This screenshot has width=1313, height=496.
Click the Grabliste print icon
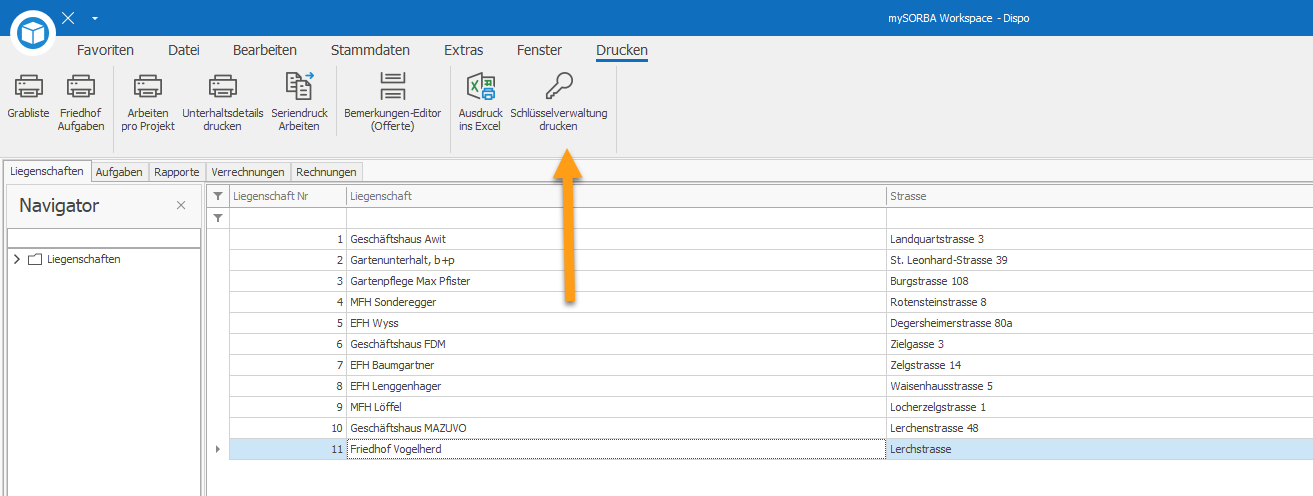click(x=28, y=87)
